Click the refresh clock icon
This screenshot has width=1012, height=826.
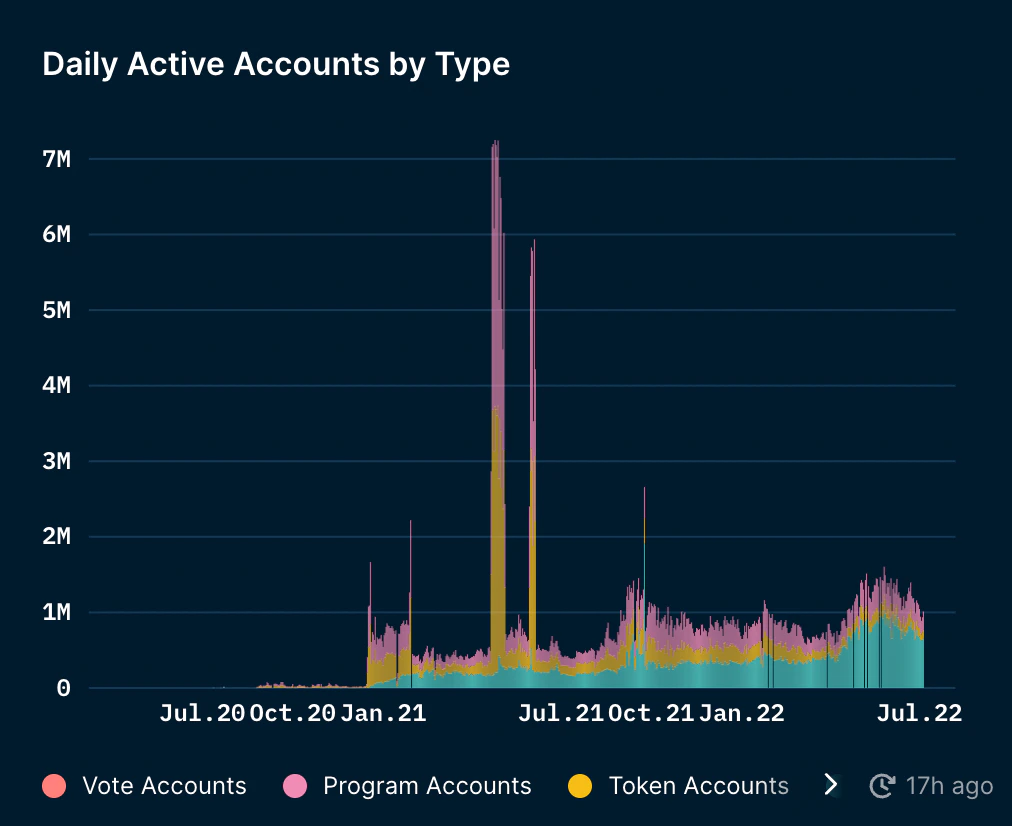pos(882,785)
